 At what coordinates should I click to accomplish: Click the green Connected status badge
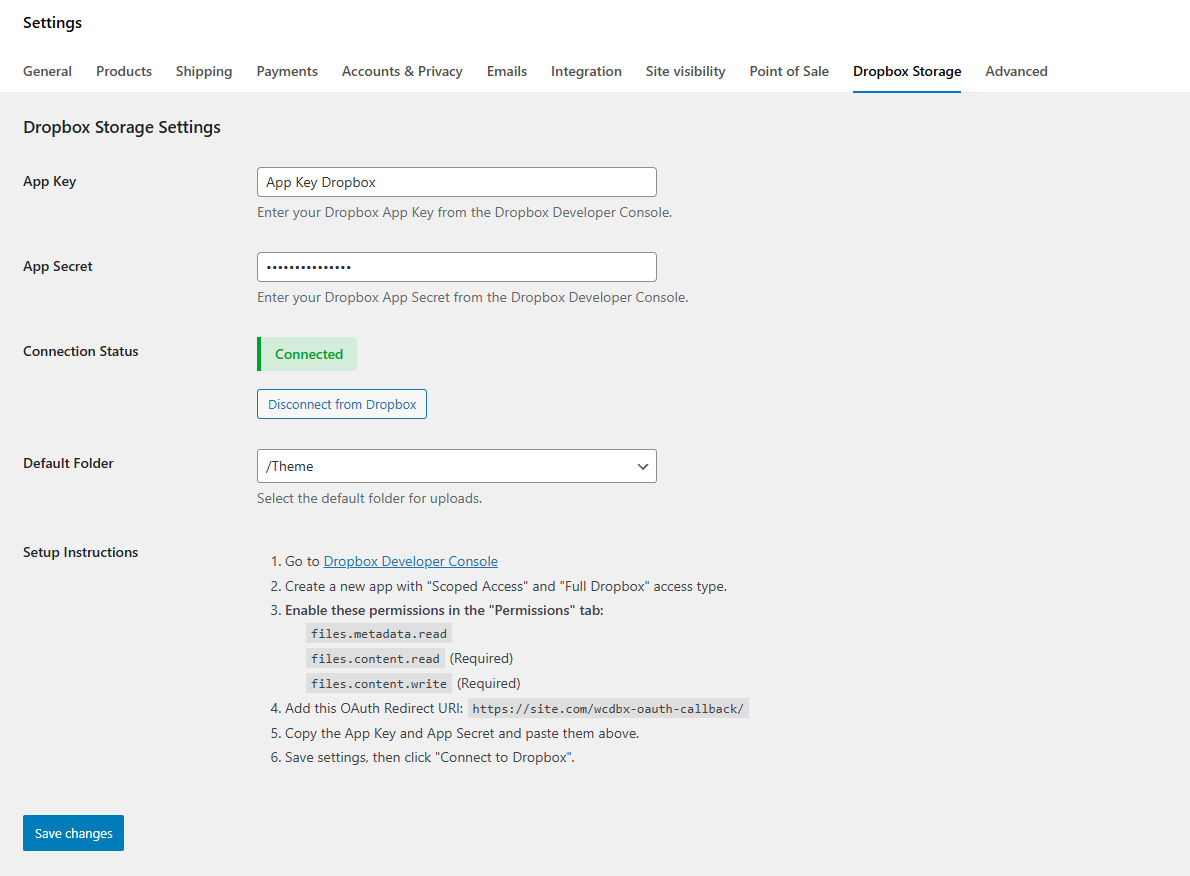[x=308, y=354]
